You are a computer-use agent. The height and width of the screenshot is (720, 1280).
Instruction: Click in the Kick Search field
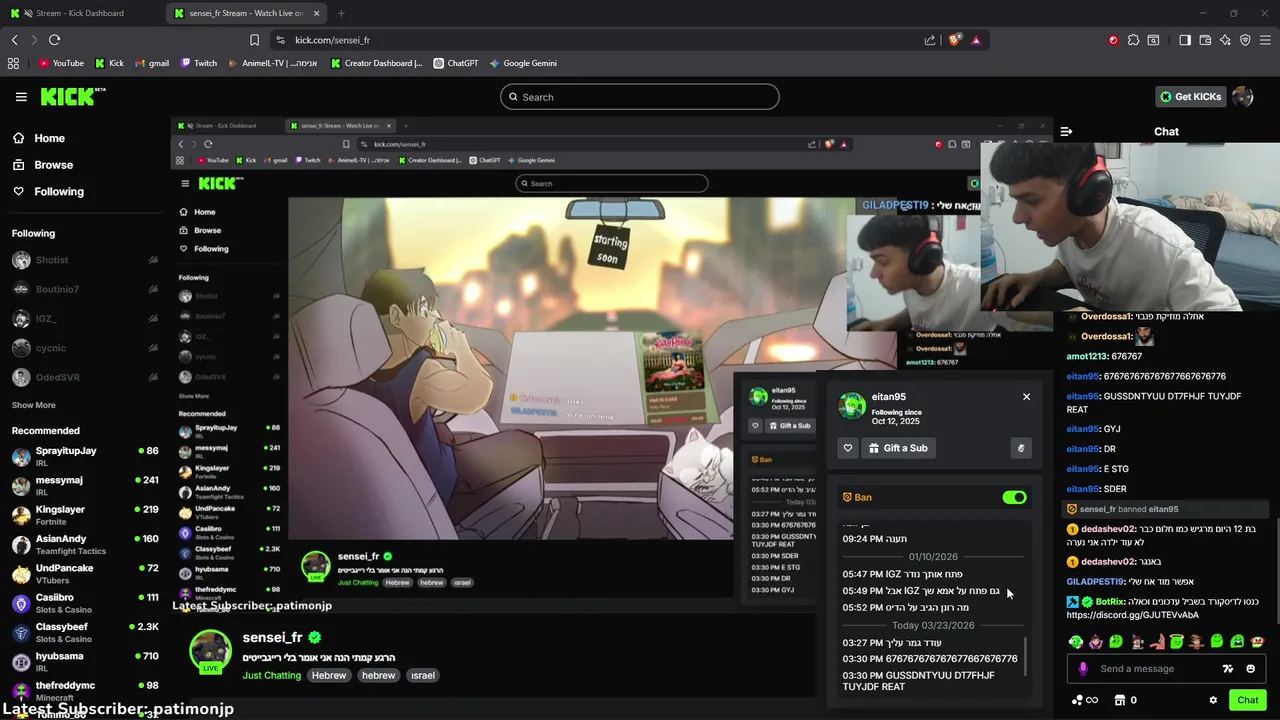(640, 97)
